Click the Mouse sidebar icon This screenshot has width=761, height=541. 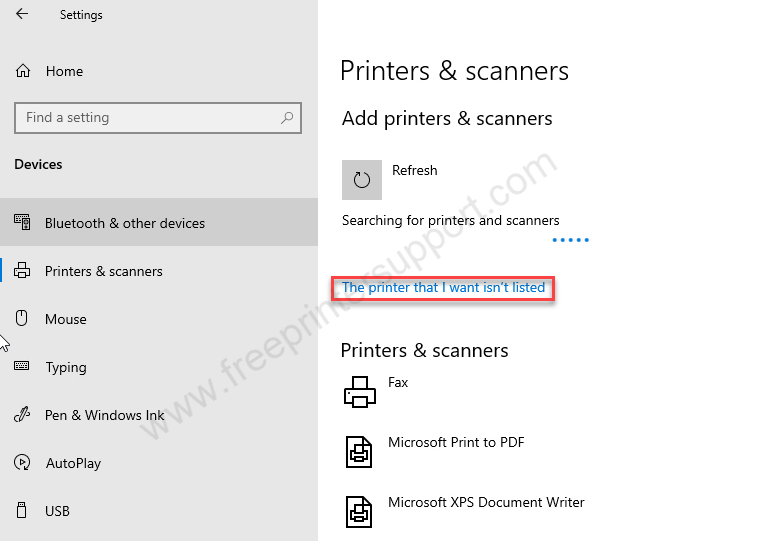21,318
